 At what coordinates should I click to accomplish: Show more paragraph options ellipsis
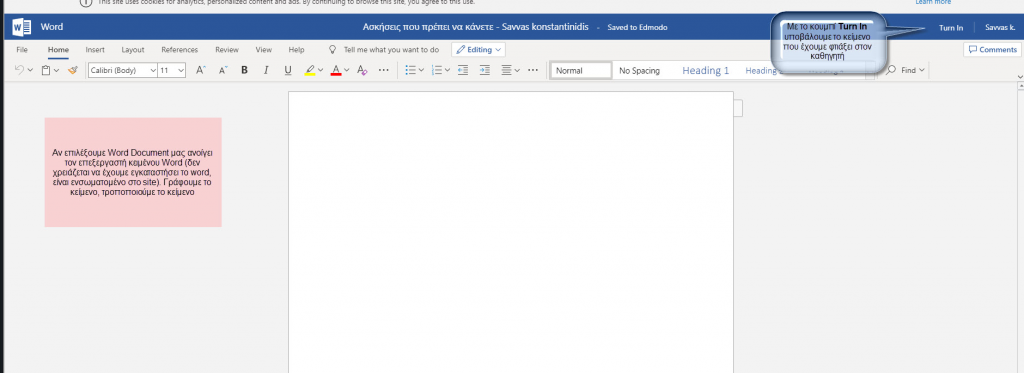[x=533, y=70]
